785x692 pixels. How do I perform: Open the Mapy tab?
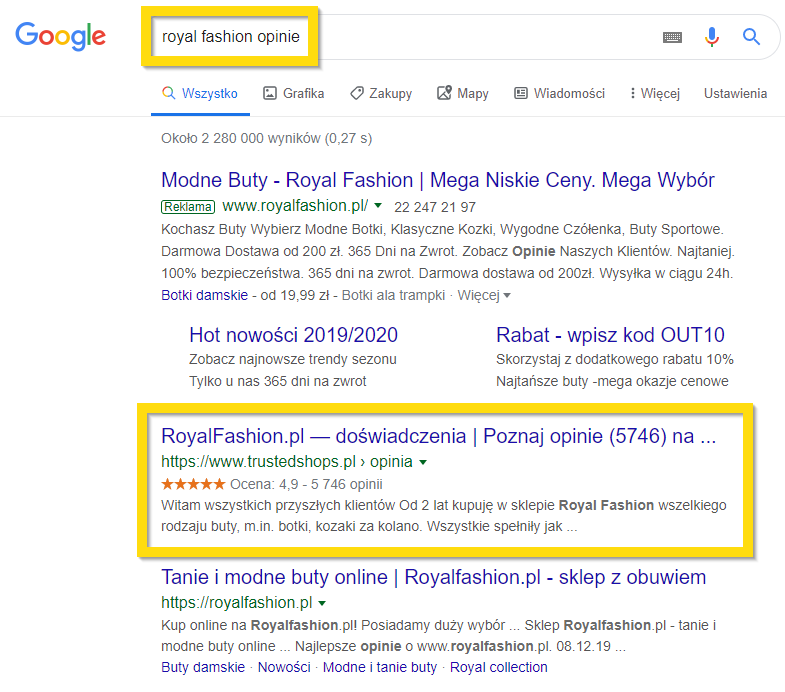pyautogui.click(x=463, y=94)
